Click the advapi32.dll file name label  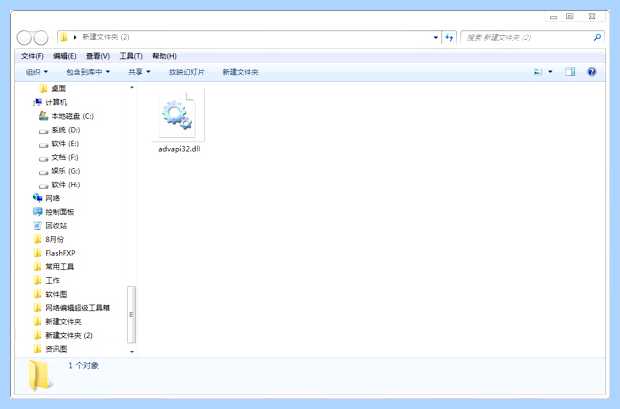[179, 149]
